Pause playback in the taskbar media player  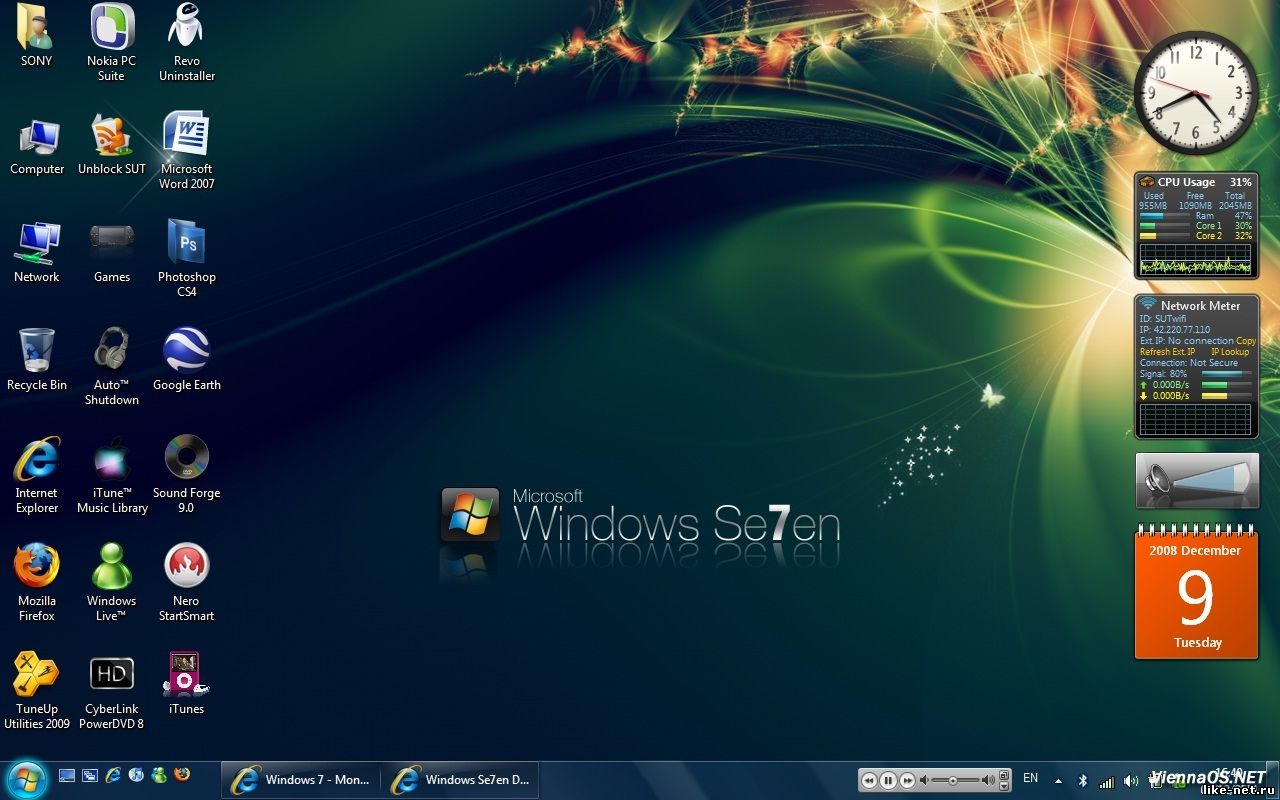point(888,780)
